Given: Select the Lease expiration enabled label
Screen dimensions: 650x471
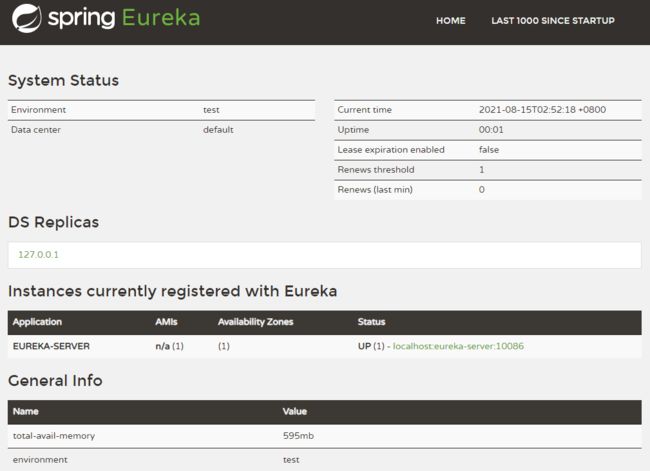Looking at the screenshot, I should (391, 150).
